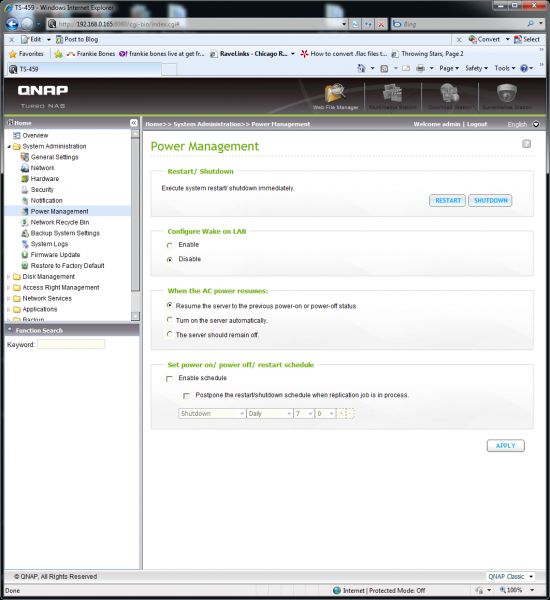
Task: Collapse the System Administration tree folder
Action: (9, 147)
